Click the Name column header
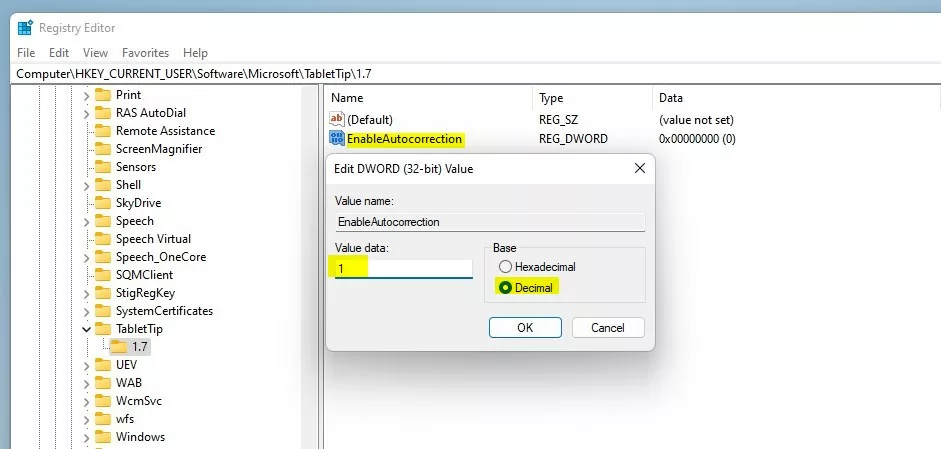Viewport: 941px width, 449px height. (428, 98)
